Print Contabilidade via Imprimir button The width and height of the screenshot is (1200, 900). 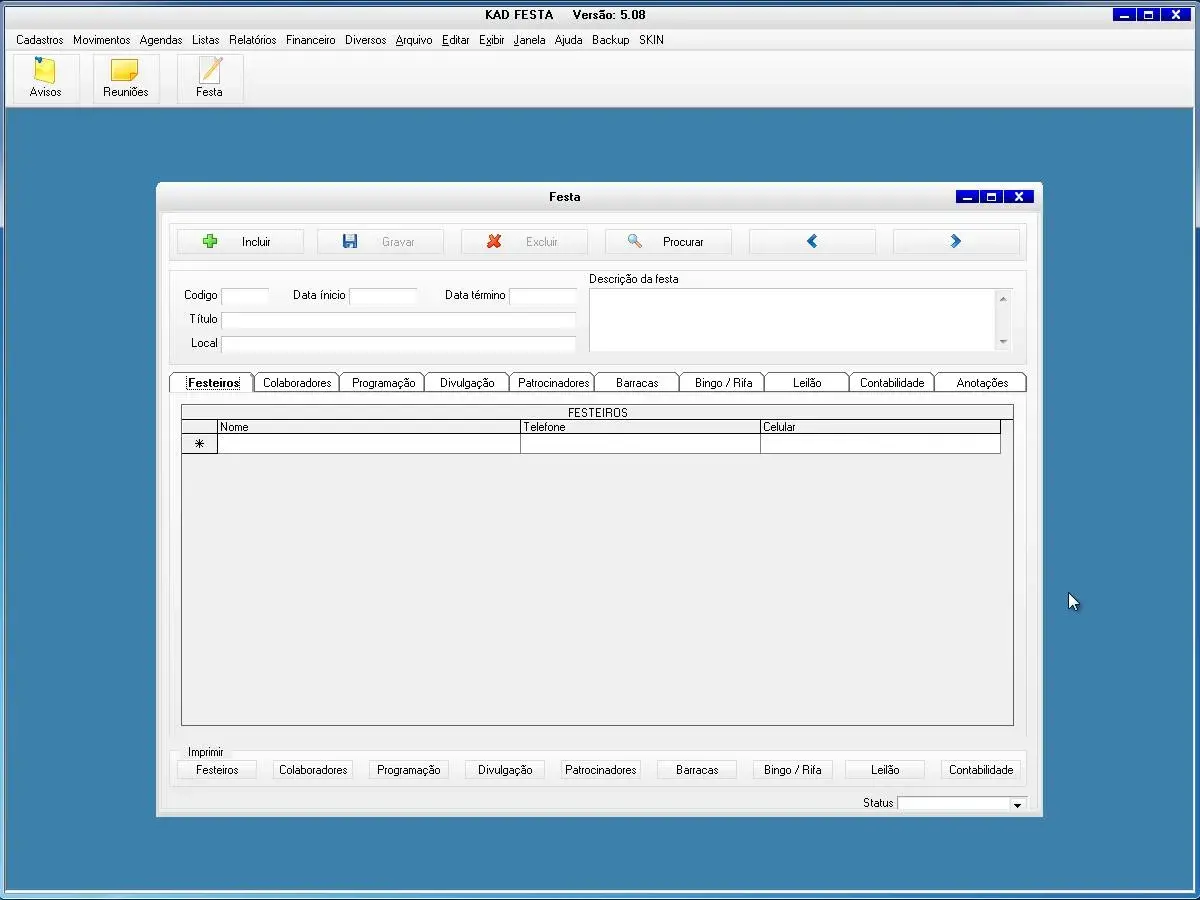click(x=981, y=770)
